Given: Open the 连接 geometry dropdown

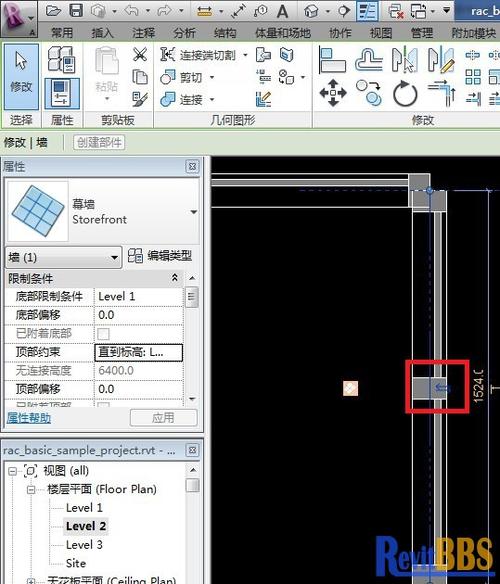Looking at the screenshot, I should pos(212,99).
